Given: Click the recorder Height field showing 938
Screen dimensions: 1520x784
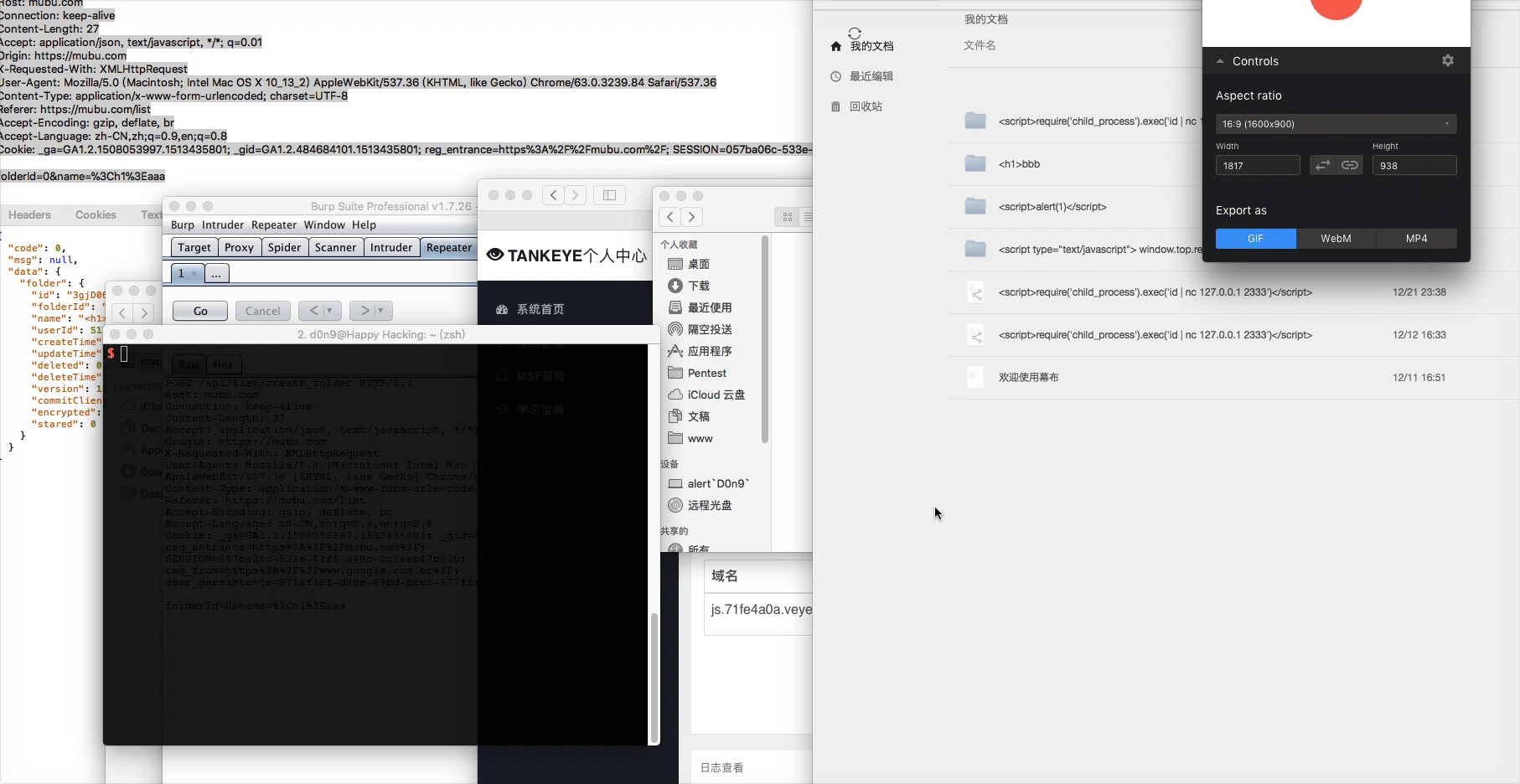Looking at the screenshot, I should click(1414, 165).
